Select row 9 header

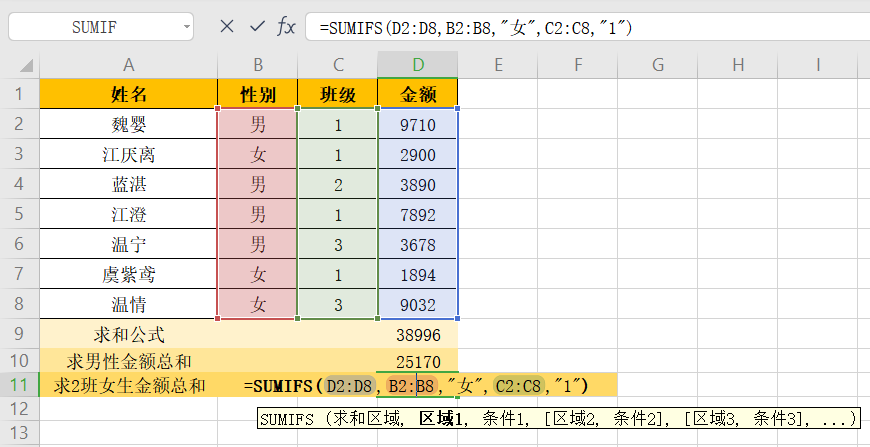[x=19, y=334]
